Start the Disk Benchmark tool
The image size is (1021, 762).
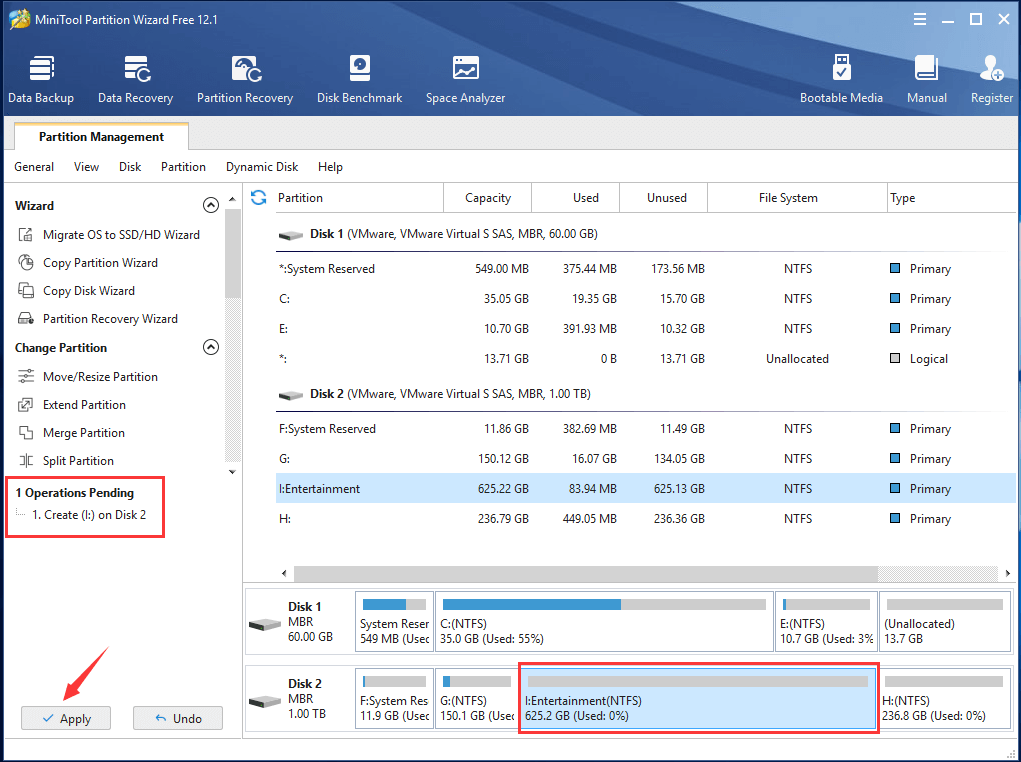[x=359, y=79]
